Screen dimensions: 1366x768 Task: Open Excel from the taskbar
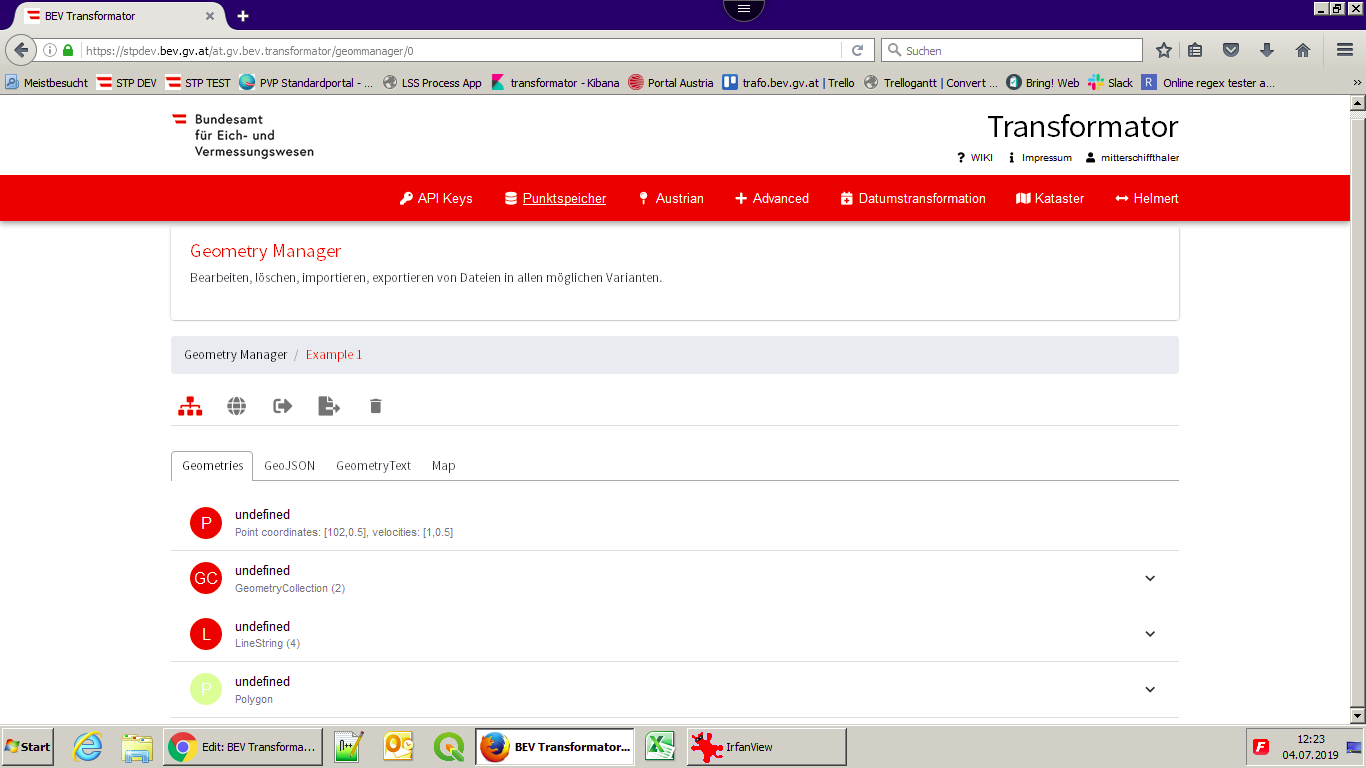[x=658, y=747]
